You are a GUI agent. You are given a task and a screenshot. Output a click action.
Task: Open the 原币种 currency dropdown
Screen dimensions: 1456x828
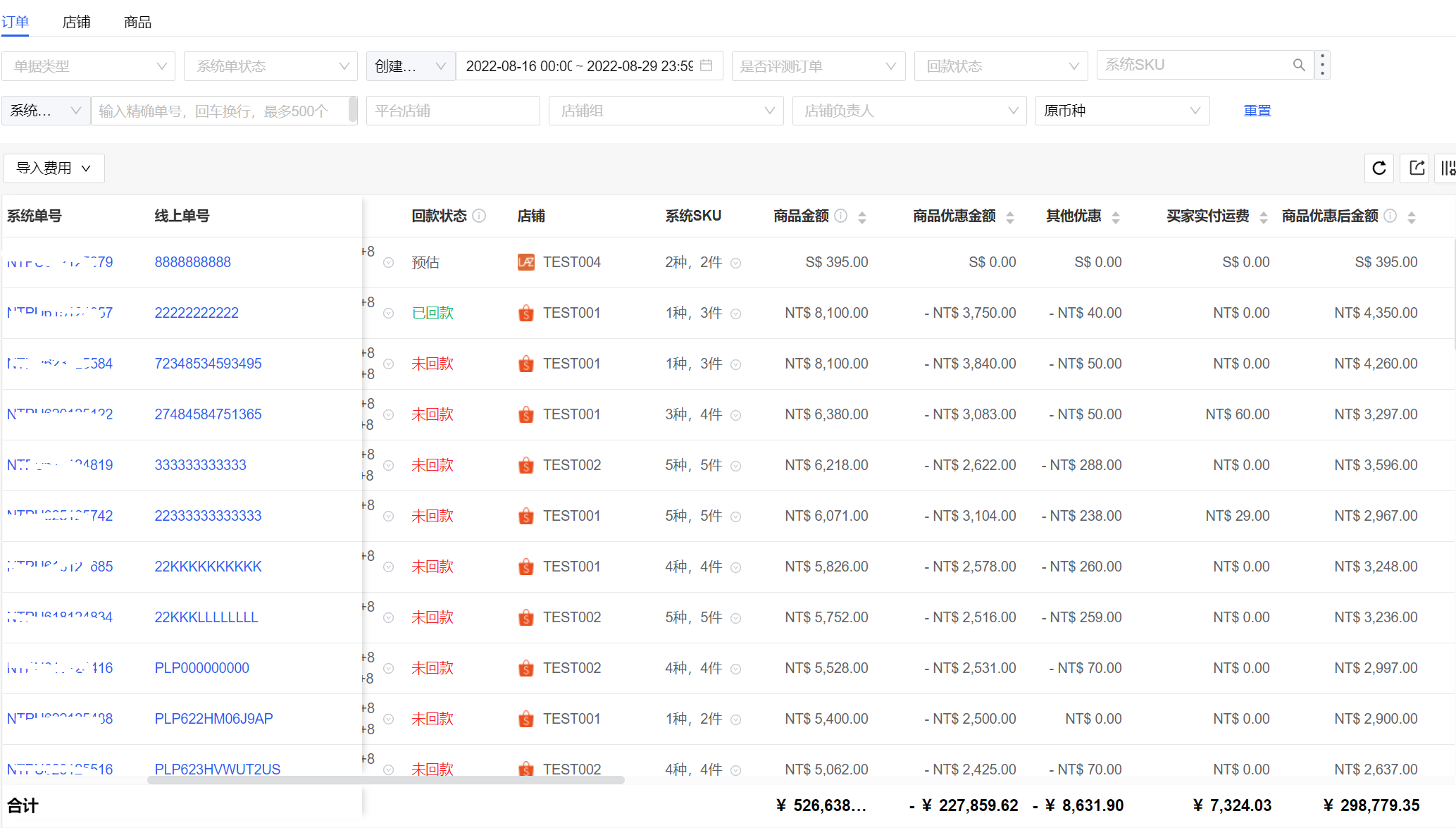[x=1122, y=111]
